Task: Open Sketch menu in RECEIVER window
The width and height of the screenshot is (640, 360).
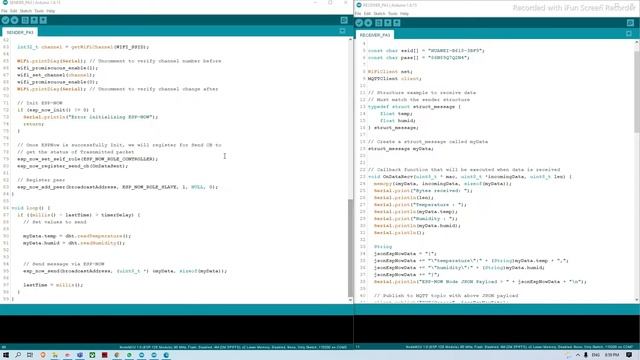Action: point(380,14)
